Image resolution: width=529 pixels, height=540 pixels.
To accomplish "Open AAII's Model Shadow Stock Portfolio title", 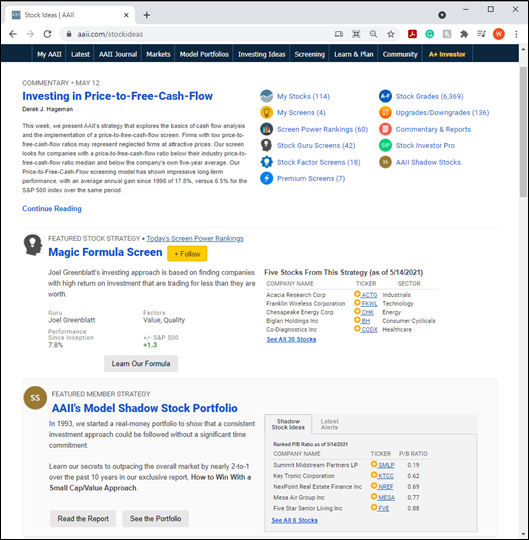I will [145, 408].
